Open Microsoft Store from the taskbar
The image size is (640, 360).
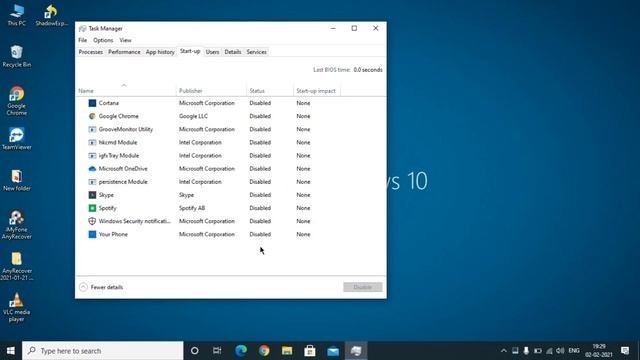tap(310, 351)
